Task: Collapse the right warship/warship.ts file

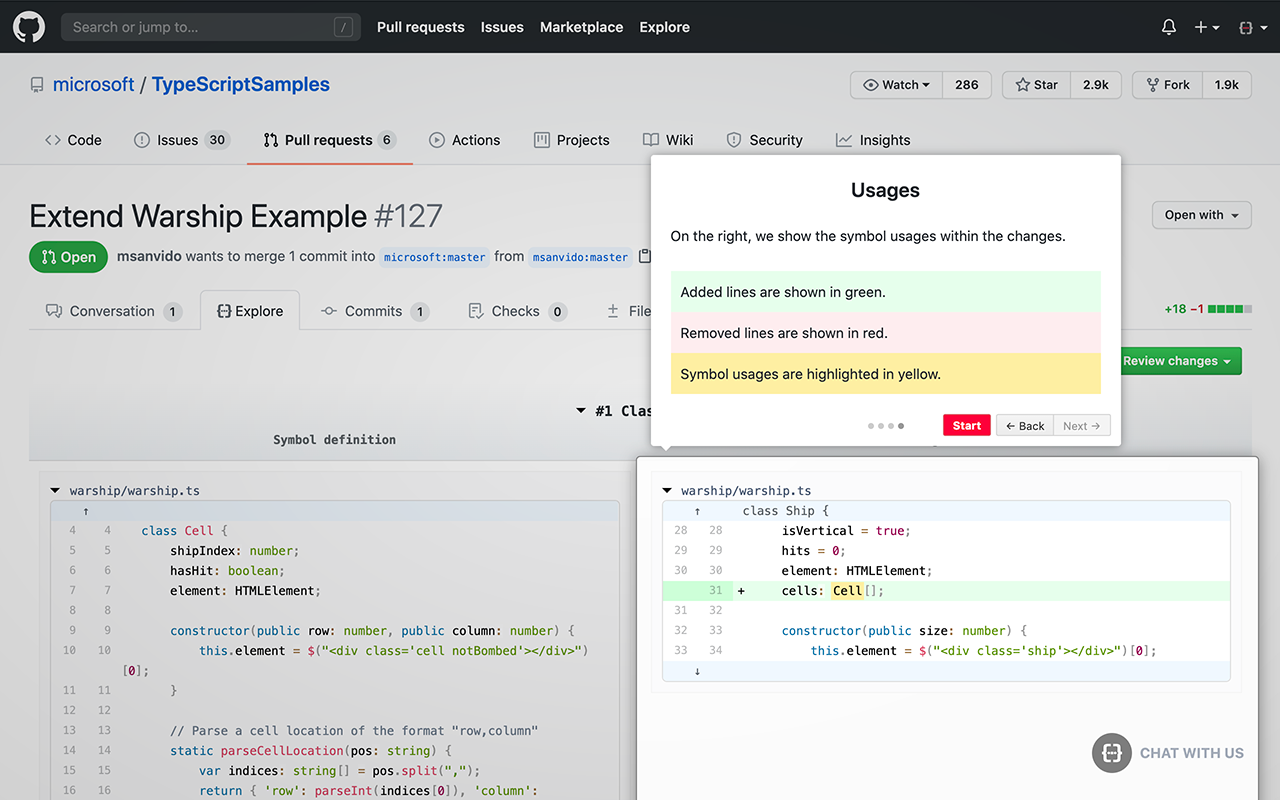Action: coord(667,491)
